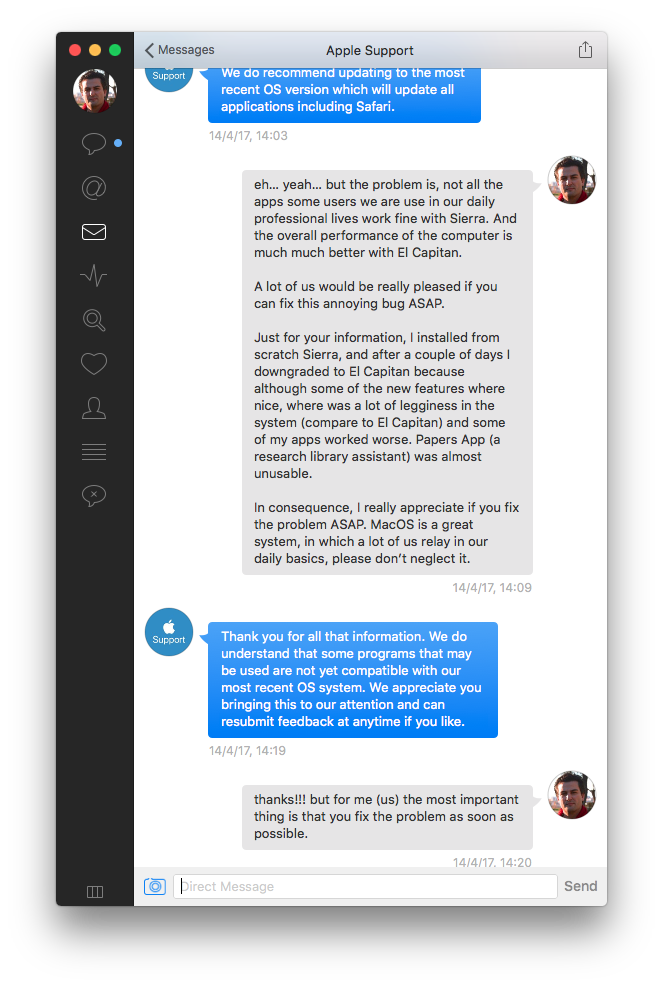Open the Activity pulse icon

tap(94, 275)
